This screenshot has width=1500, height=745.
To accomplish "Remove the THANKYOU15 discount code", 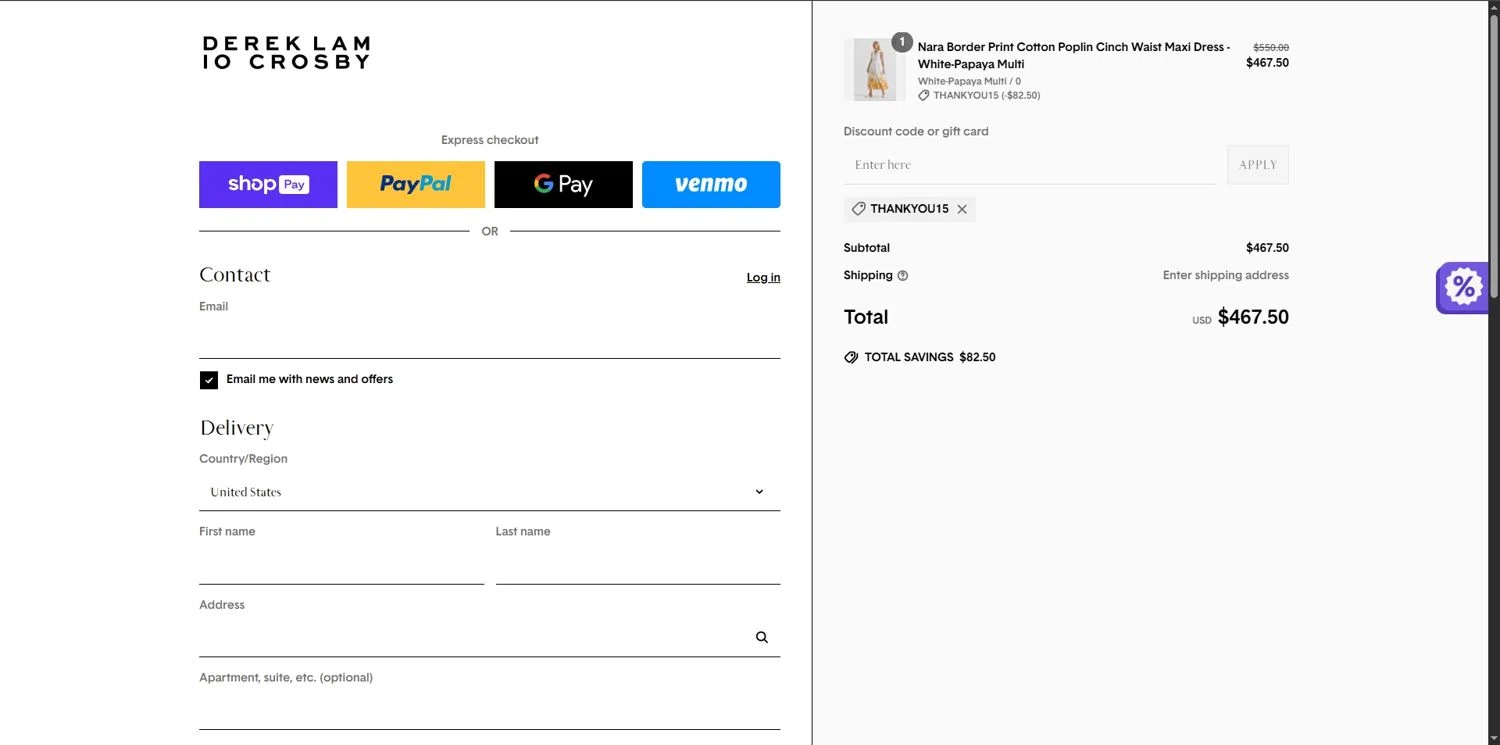I will 962,209.
